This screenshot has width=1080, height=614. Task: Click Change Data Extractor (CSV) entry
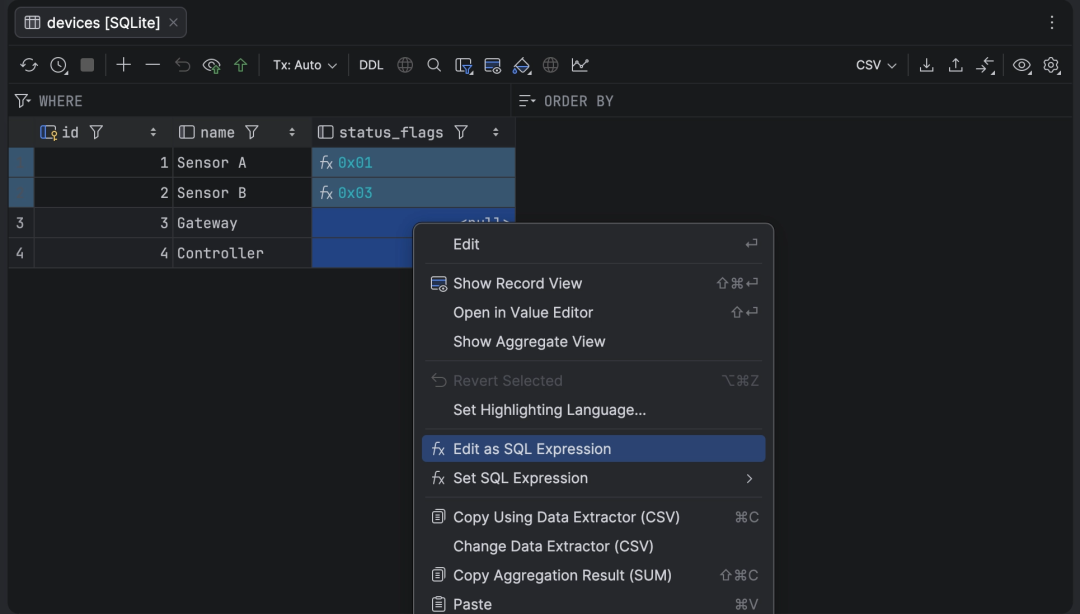593,546
